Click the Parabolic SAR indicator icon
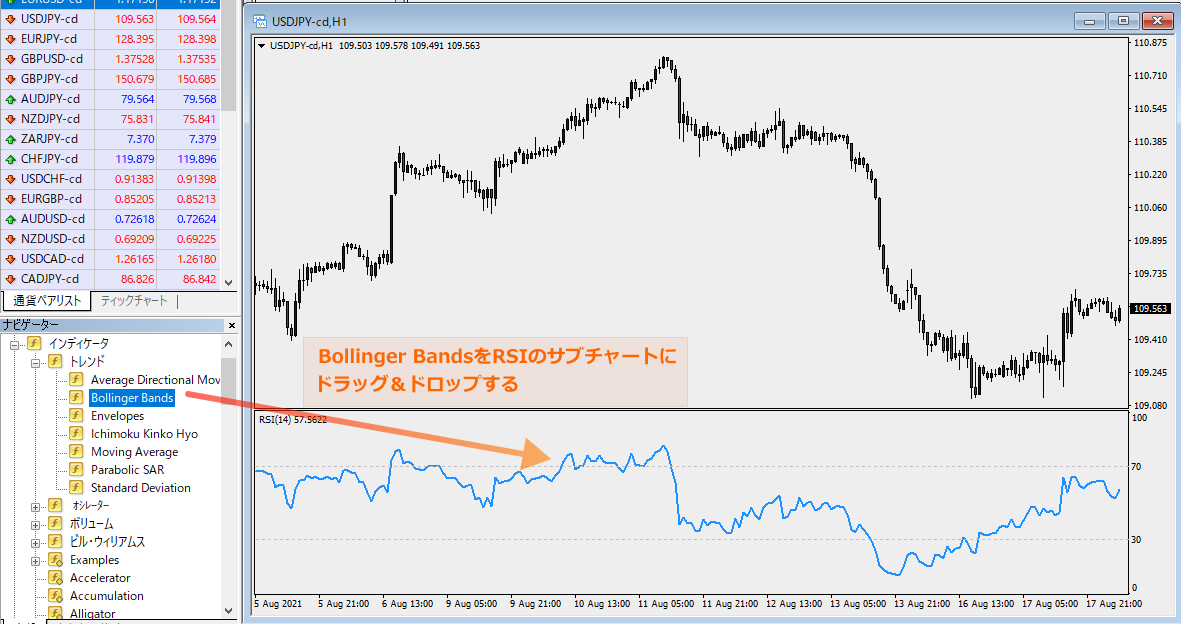 76,470
